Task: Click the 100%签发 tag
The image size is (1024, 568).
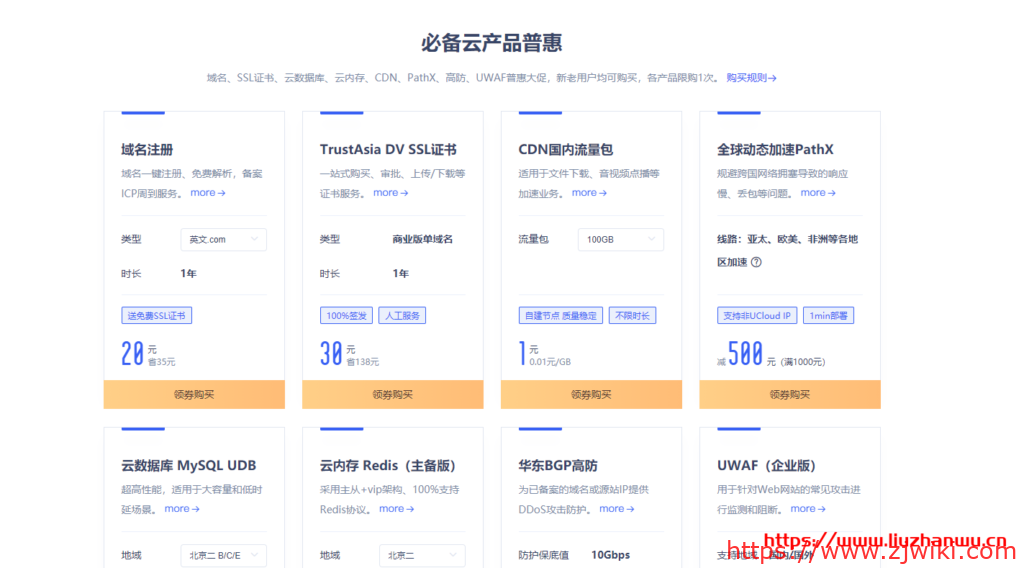Action: pyautogui.click(x=346, y=315)
